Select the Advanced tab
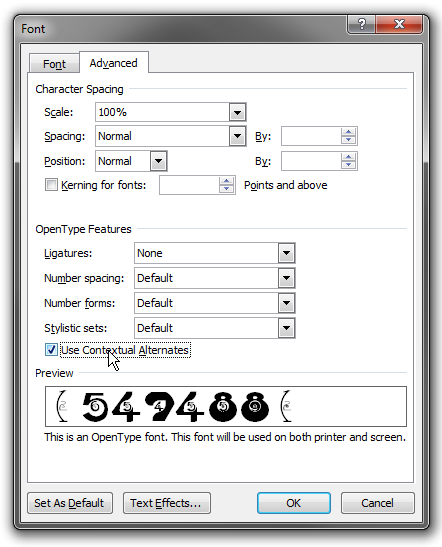The width and height of the screenshot is (442, 547). [114, 63]
